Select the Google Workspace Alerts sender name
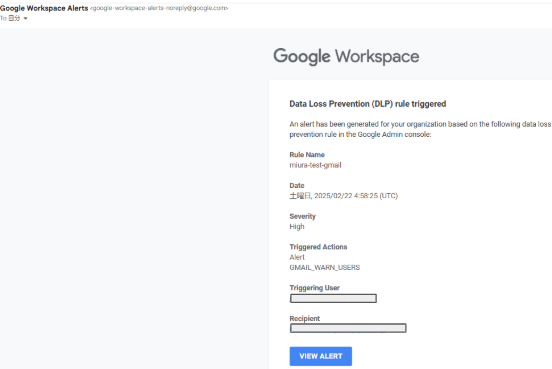The image size is (552, 369). click(x=44, y=8)
